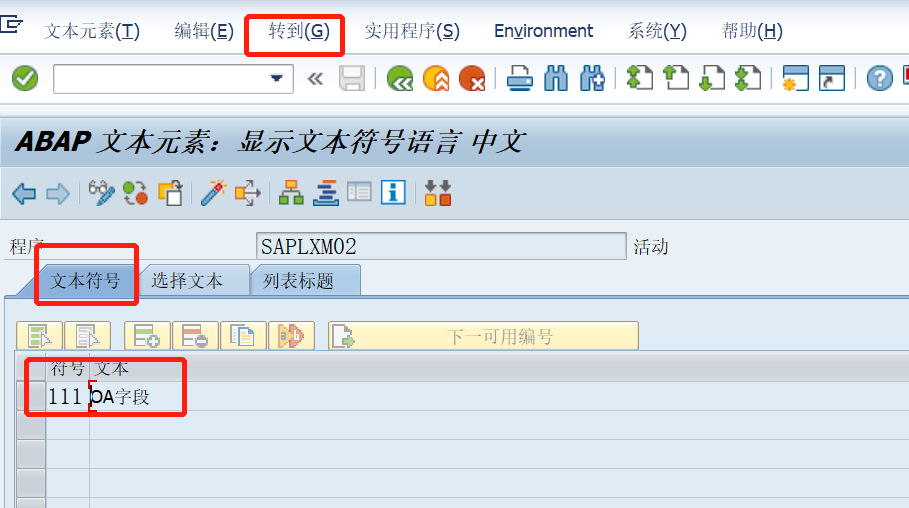
Task: Open the Environment menu
Action: pyautogui.click(x=543, y=31)
